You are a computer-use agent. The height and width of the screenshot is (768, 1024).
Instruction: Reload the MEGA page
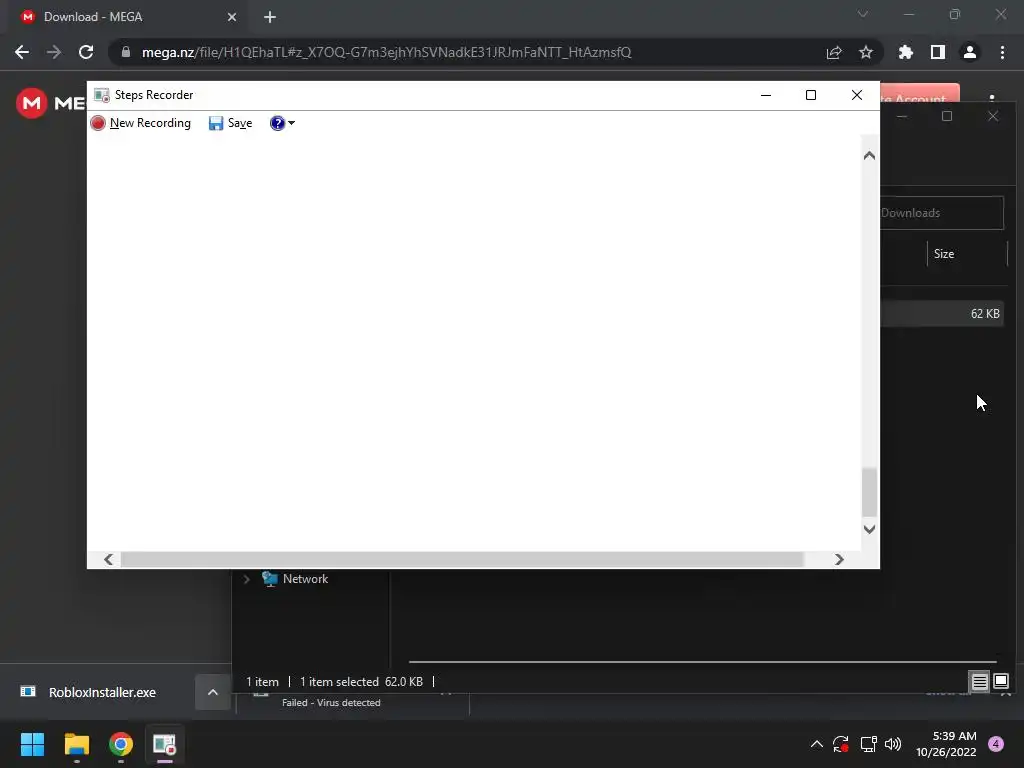pos(86,52)
